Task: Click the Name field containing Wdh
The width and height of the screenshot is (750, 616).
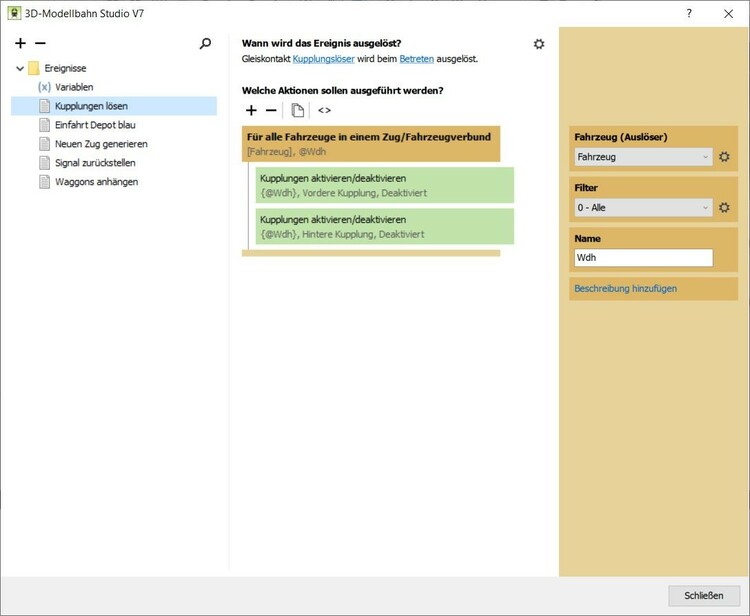Action: [x=643, y=258]
